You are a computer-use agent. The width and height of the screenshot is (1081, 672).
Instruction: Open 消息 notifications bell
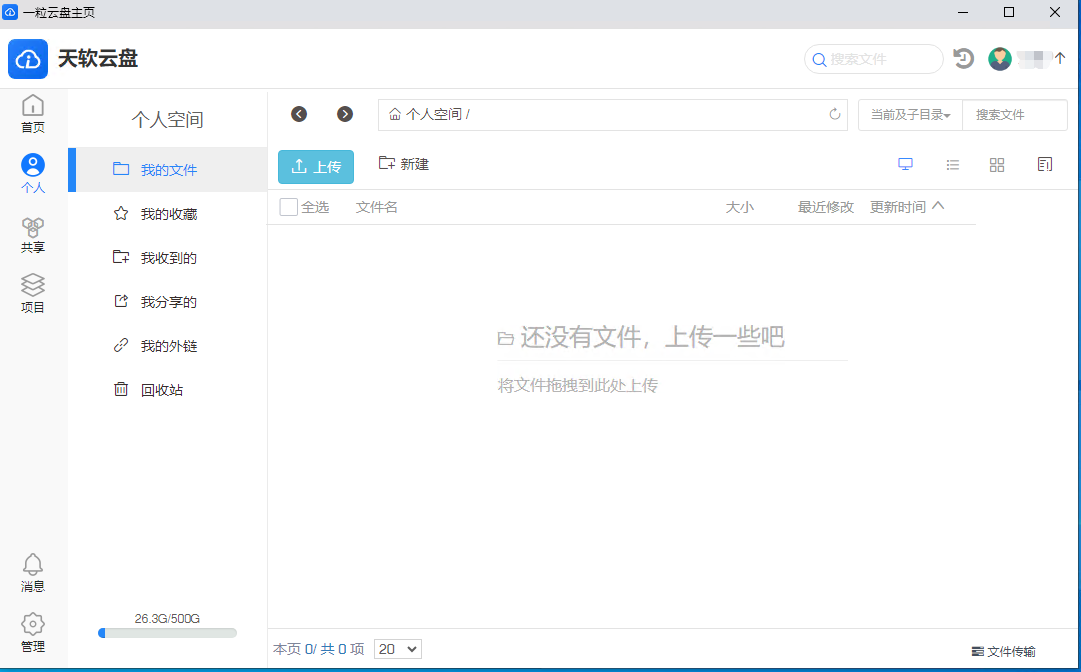[x=33, y=573]
